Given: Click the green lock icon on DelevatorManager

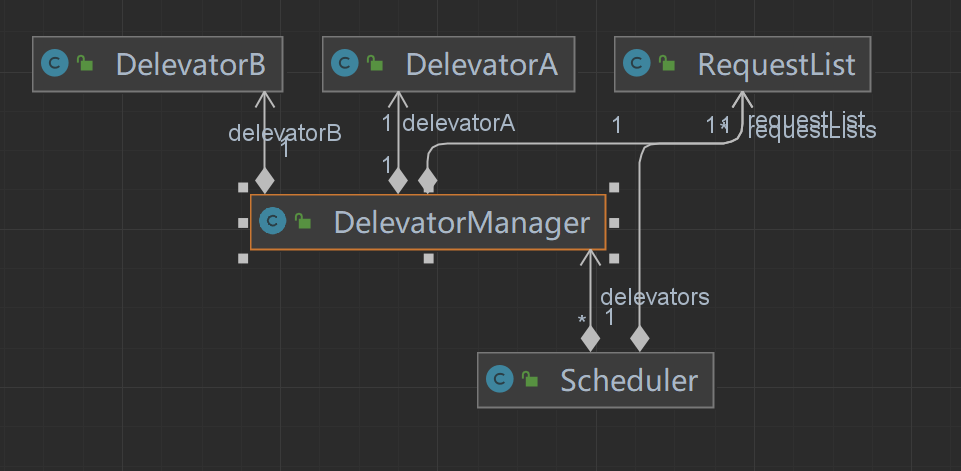Looking at the screenshot, I should 303,223.
